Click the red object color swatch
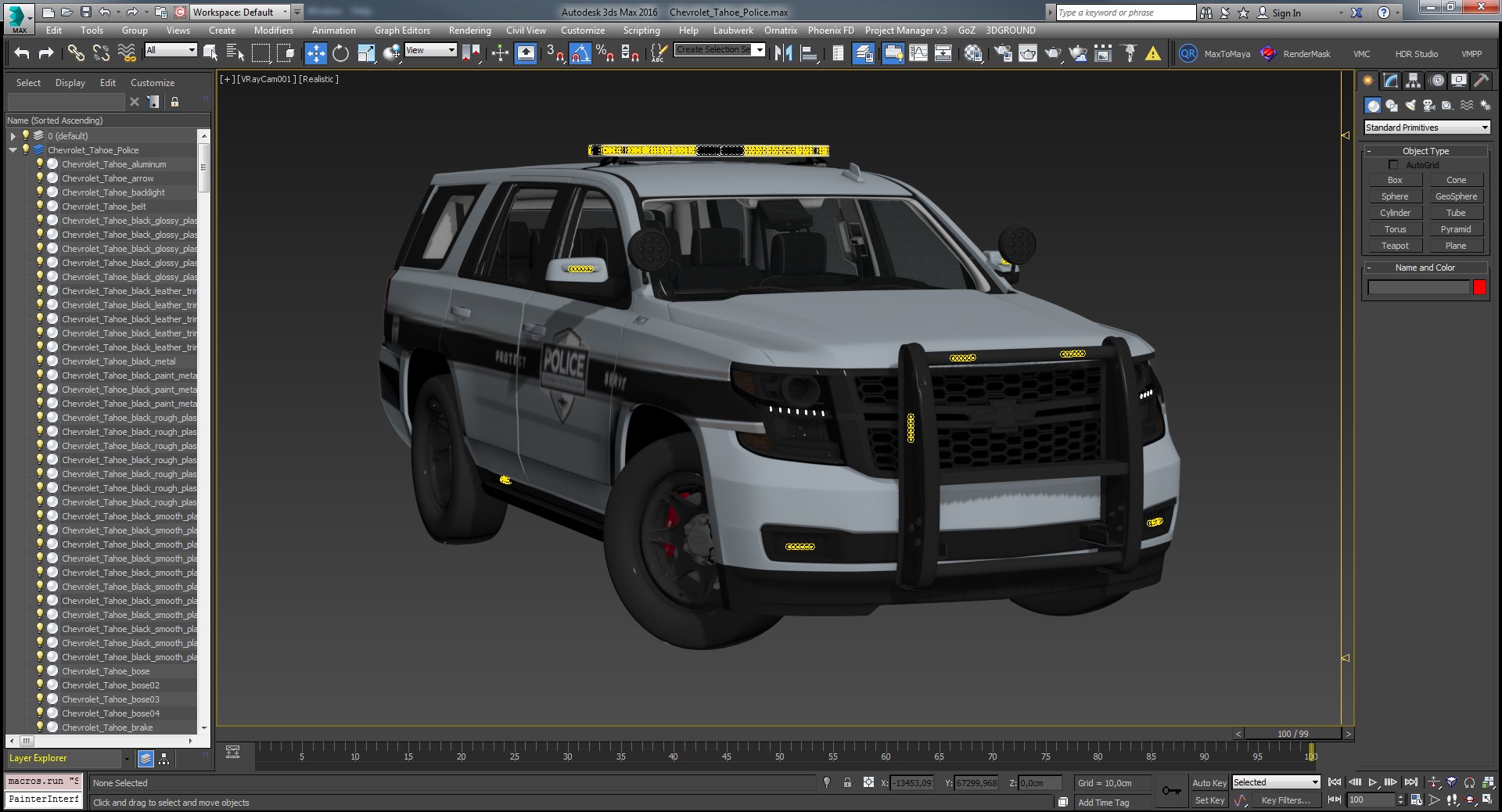This screenshot has width=1502, height=812. (1479, 288)
